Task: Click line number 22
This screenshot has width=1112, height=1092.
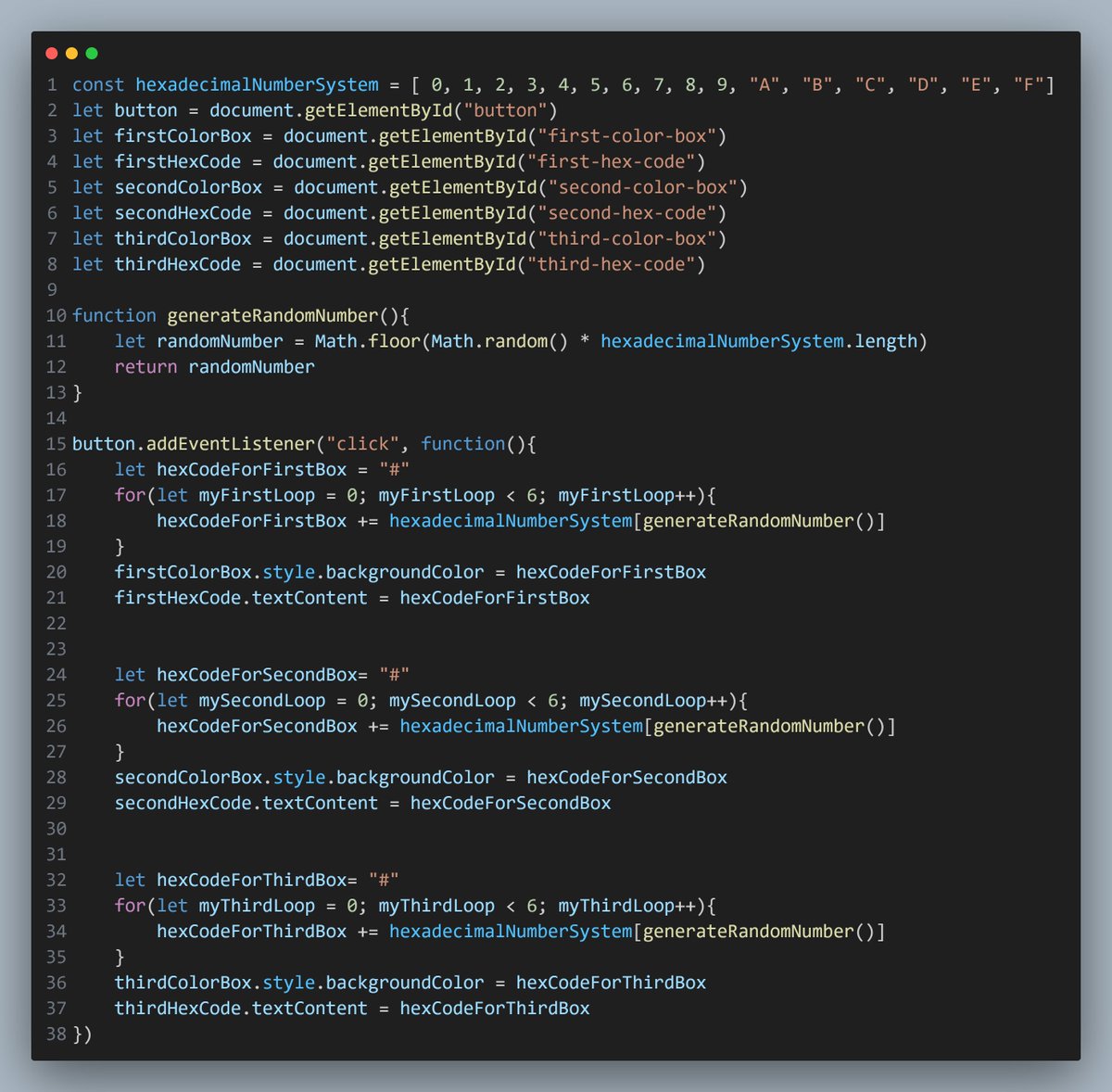Action: coord(57,624)
